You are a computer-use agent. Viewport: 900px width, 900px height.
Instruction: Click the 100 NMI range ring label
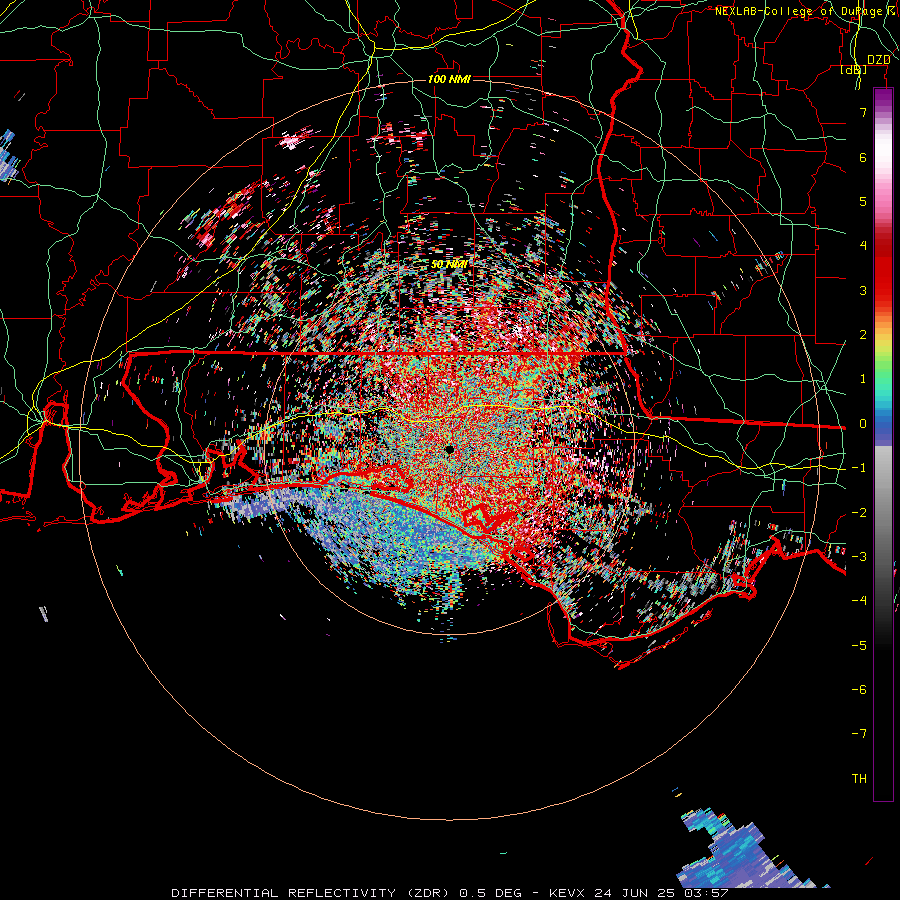[x=449, y=79]
